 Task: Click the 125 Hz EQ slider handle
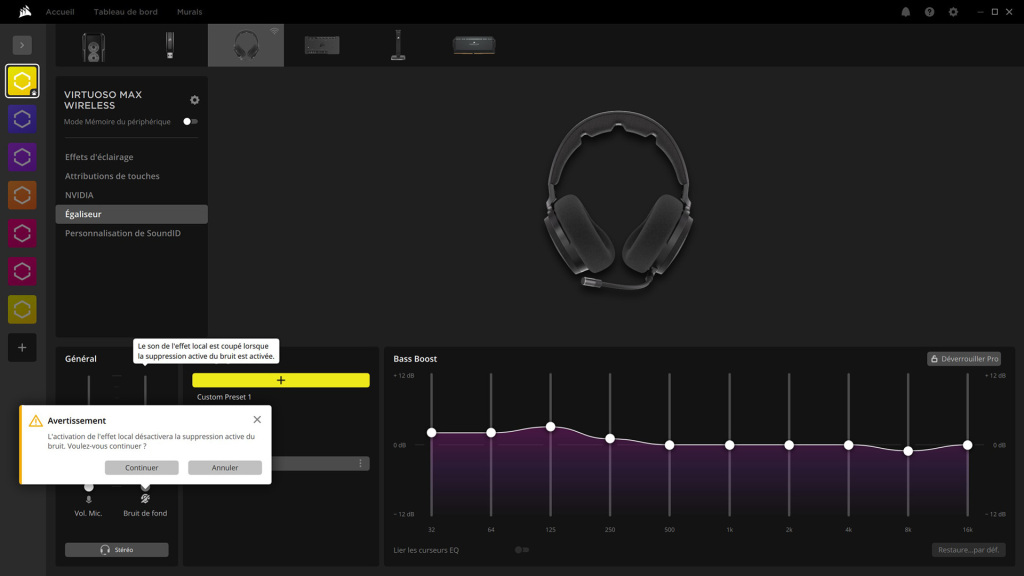pos(551,426)
